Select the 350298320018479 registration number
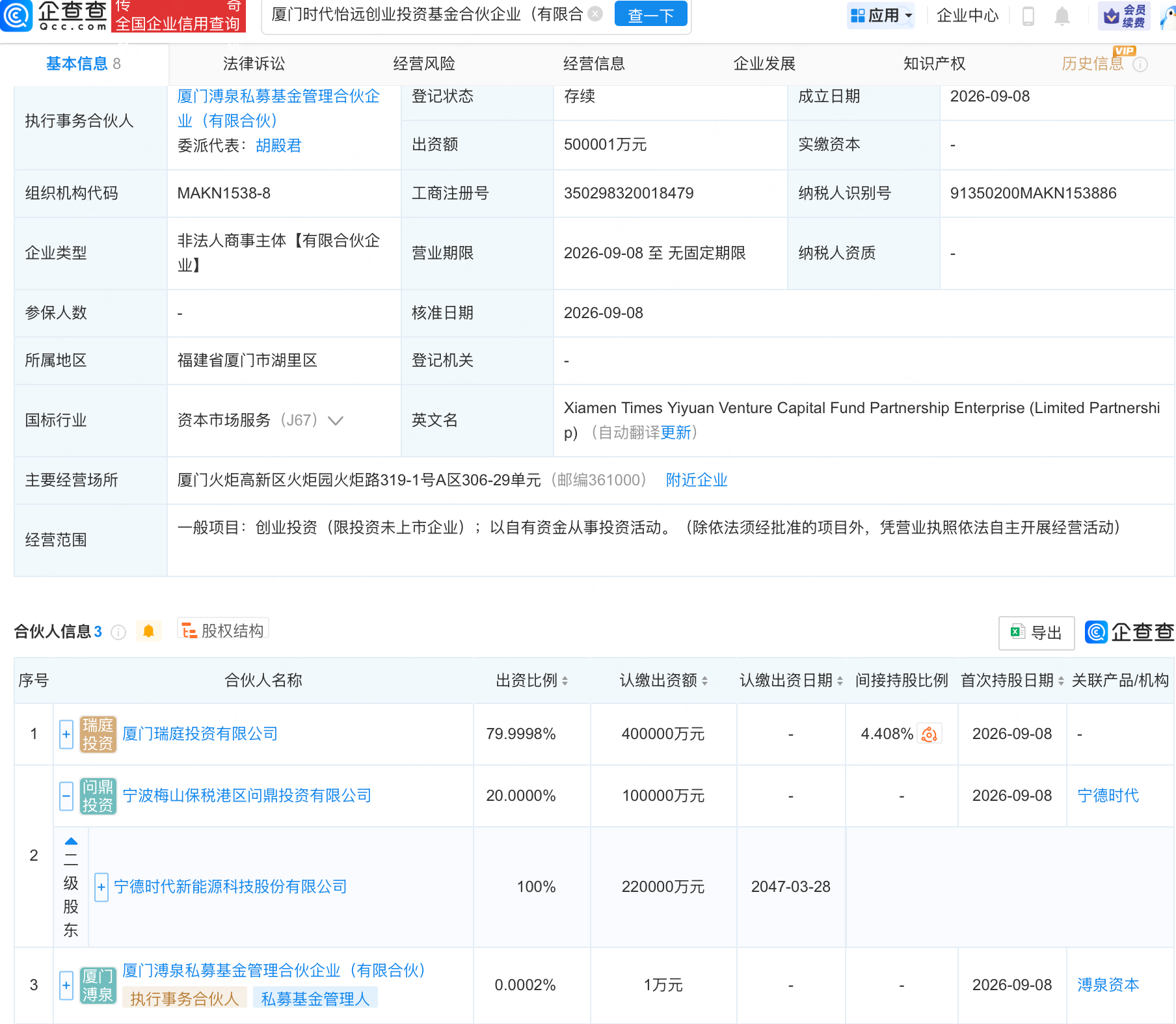The image size is (1176, 1024). [x=629, y=193]
